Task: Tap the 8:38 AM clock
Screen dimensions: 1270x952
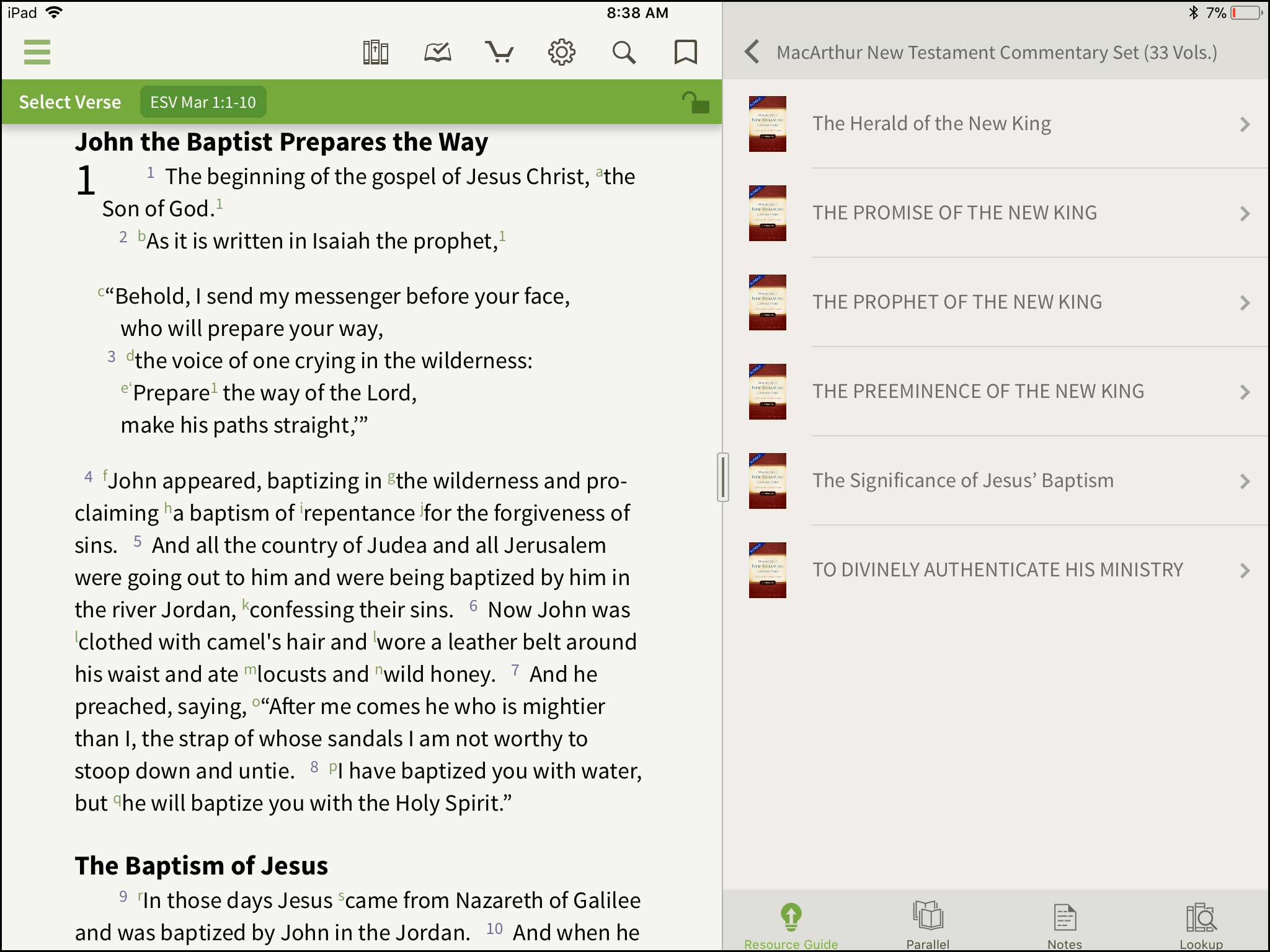Action: pyautogui.click(x=637, y=12)
